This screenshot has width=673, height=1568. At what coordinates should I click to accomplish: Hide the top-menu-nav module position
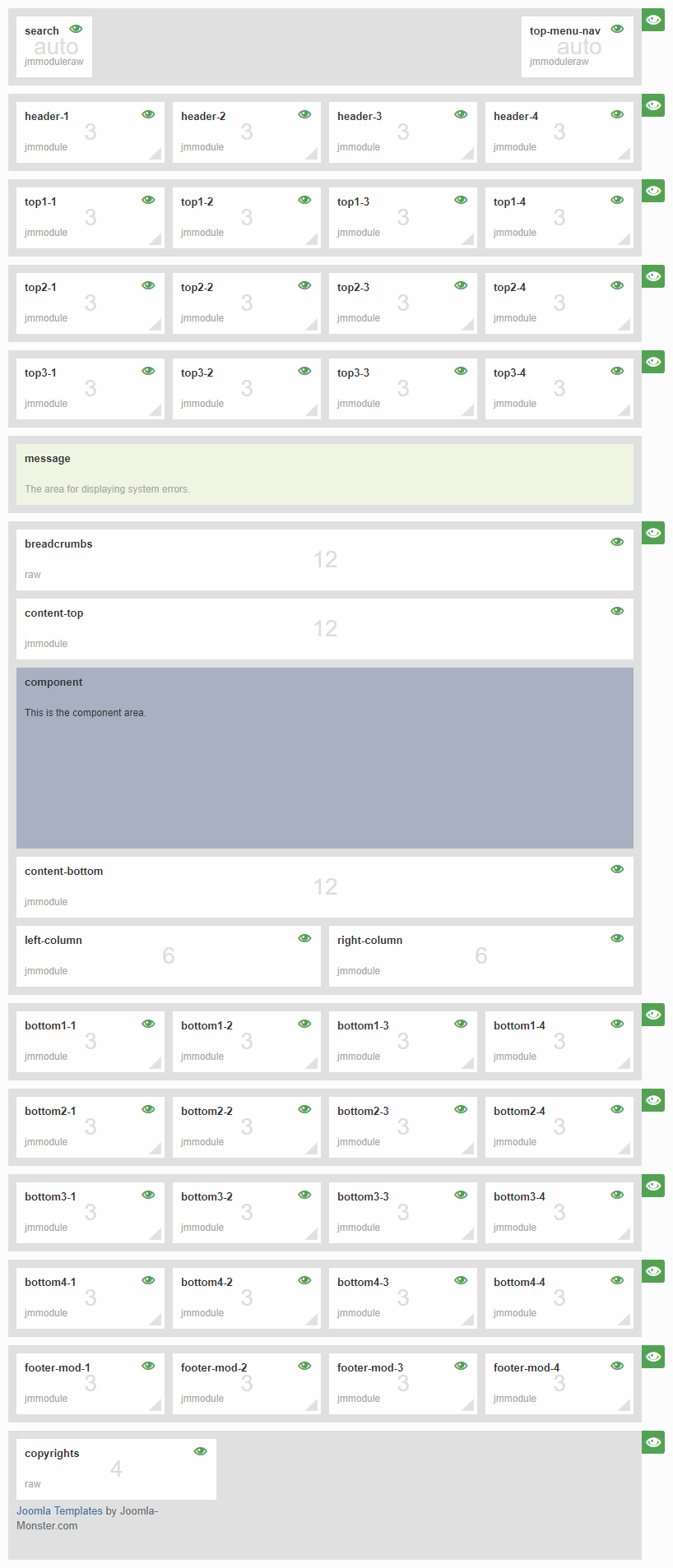coord(617,30)
